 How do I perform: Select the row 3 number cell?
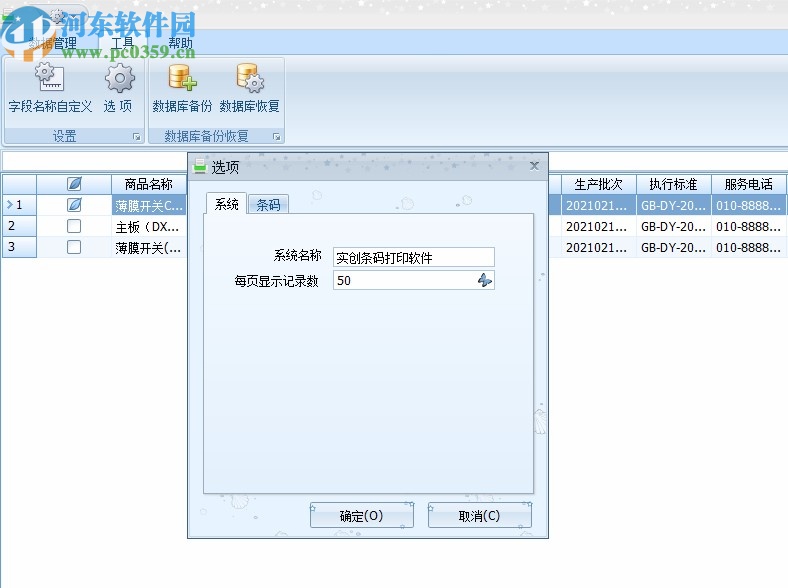pyautogui.click(x=19, y=247)
